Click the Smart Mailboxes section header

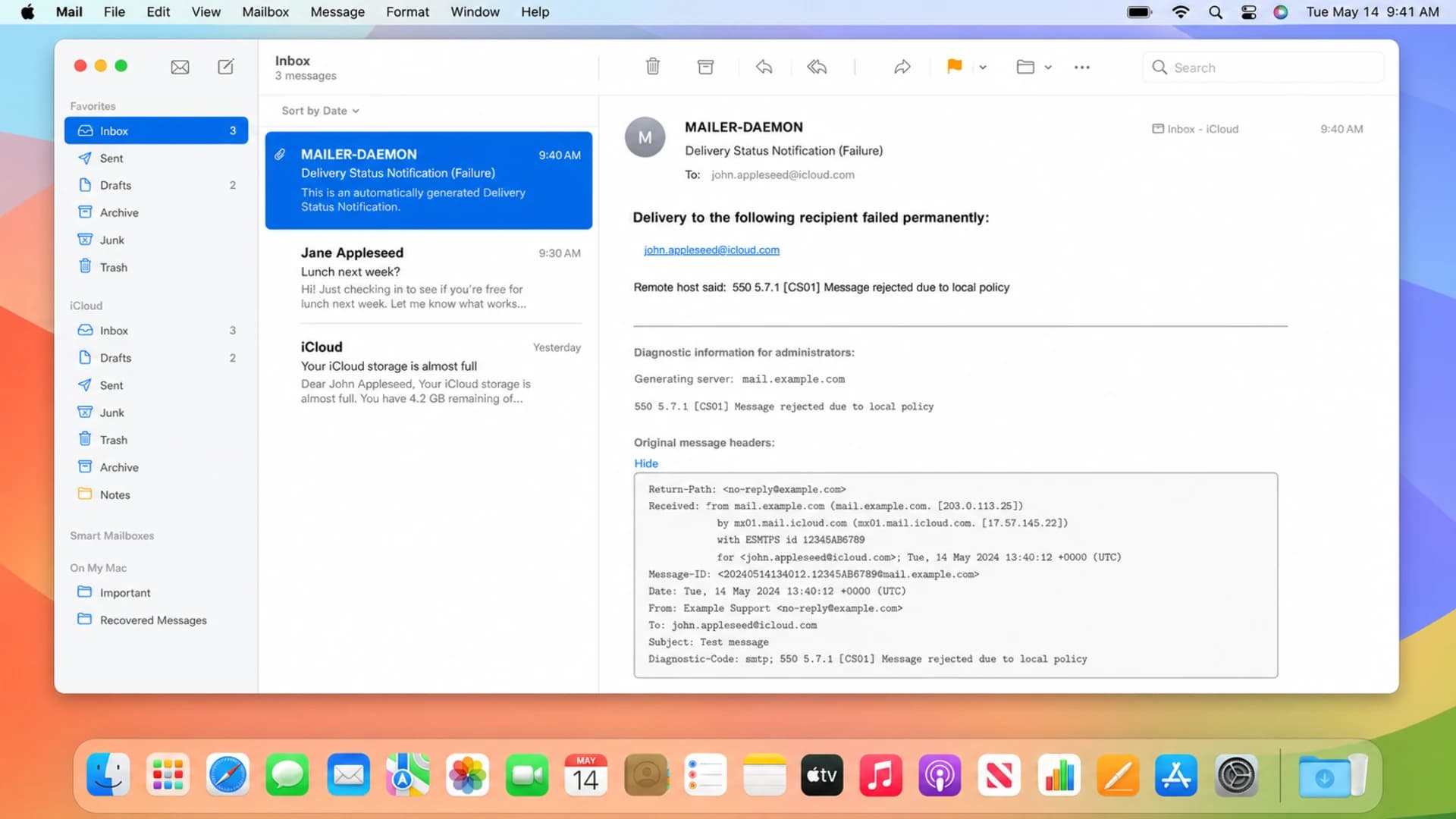pyautogui.click(x=111, y=535)
